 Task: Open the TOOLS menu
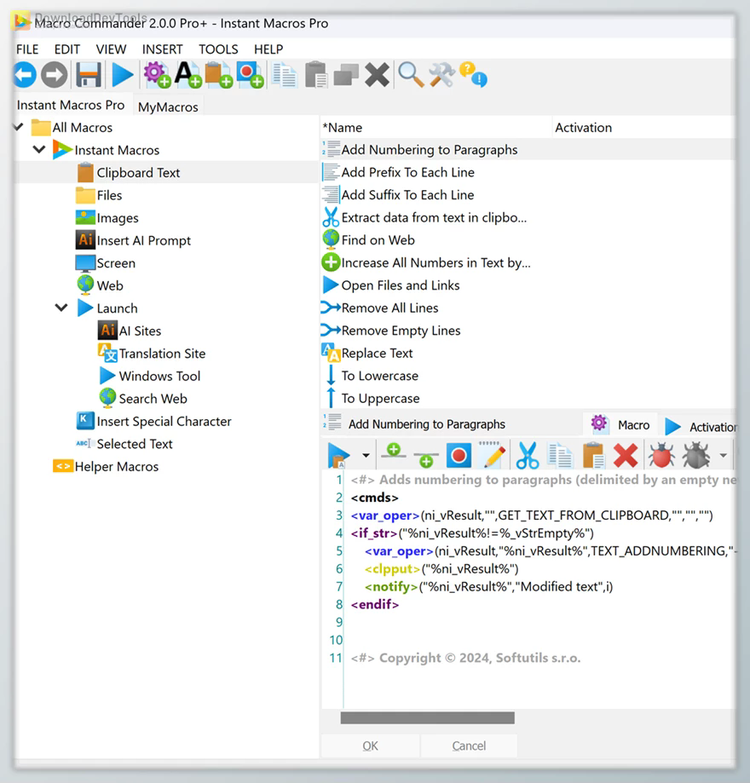(218, 49)
